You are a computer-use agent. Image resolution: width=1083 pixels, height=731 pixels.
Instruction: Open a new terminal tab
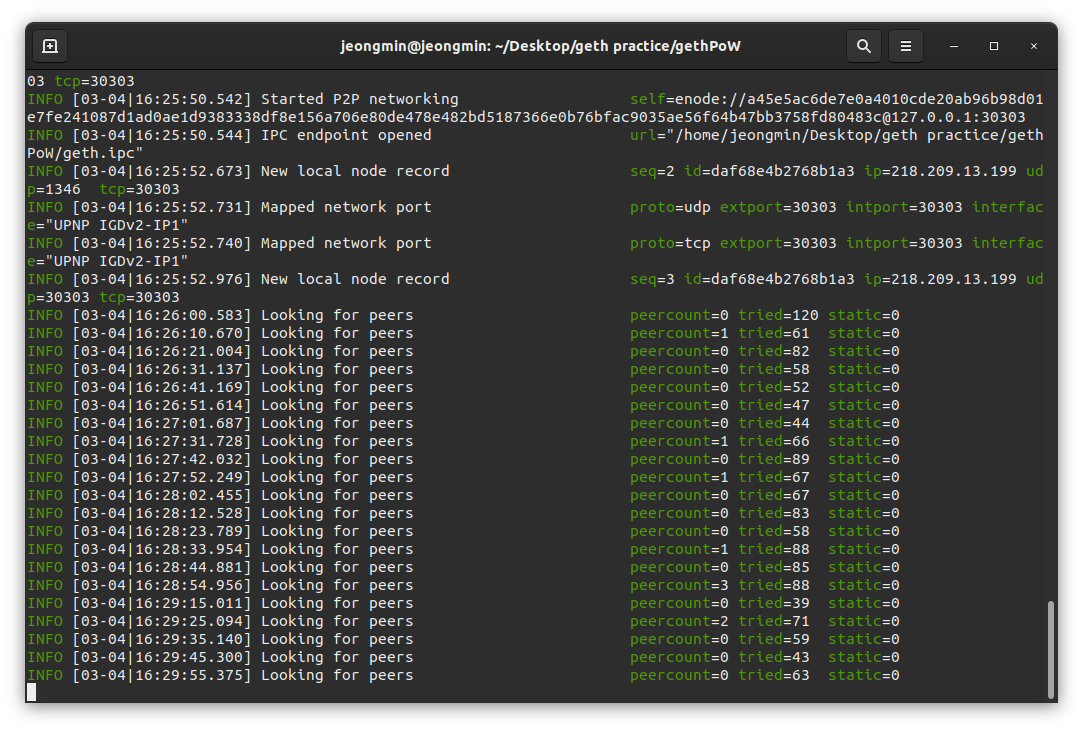50,46
